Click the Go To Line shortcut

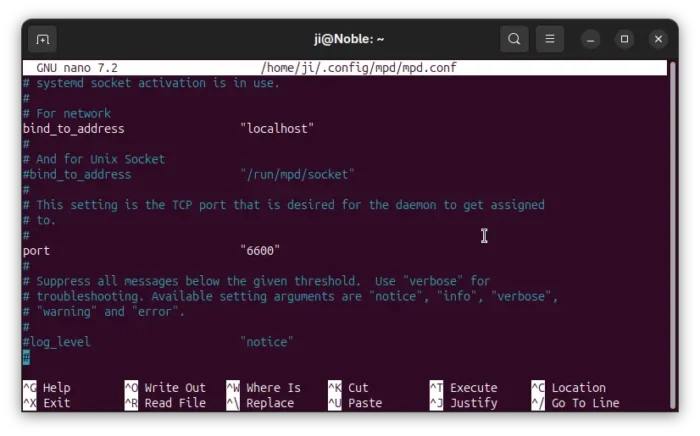tap(585, 403)
